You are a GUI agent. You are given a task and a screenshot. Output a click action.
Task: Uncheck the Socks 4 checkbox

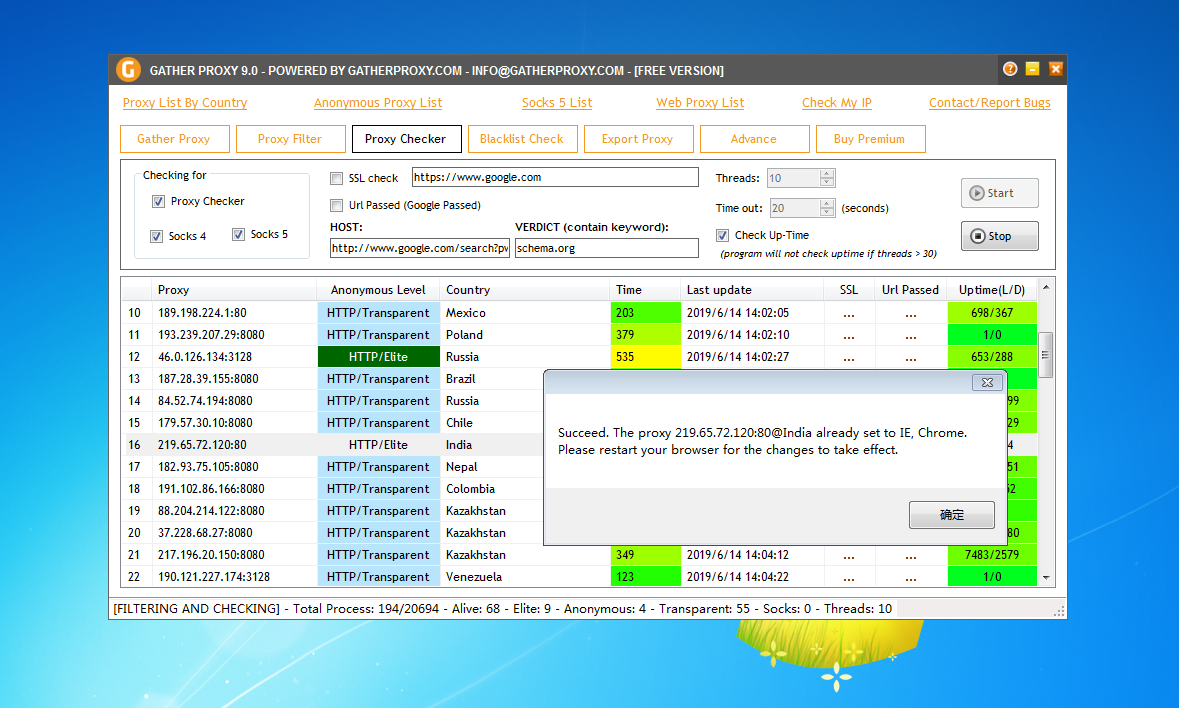[x=156, y=236]
